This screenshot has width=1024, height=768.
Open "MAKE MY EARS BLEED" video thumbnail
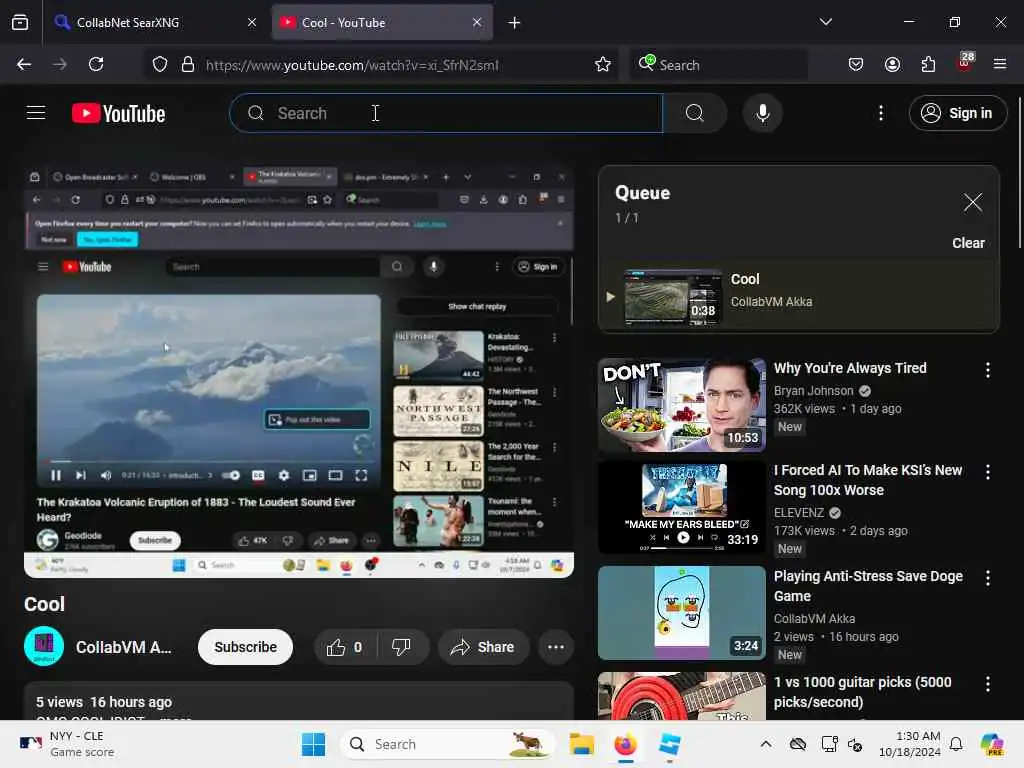pyautogui.click(x=682, y=507)
